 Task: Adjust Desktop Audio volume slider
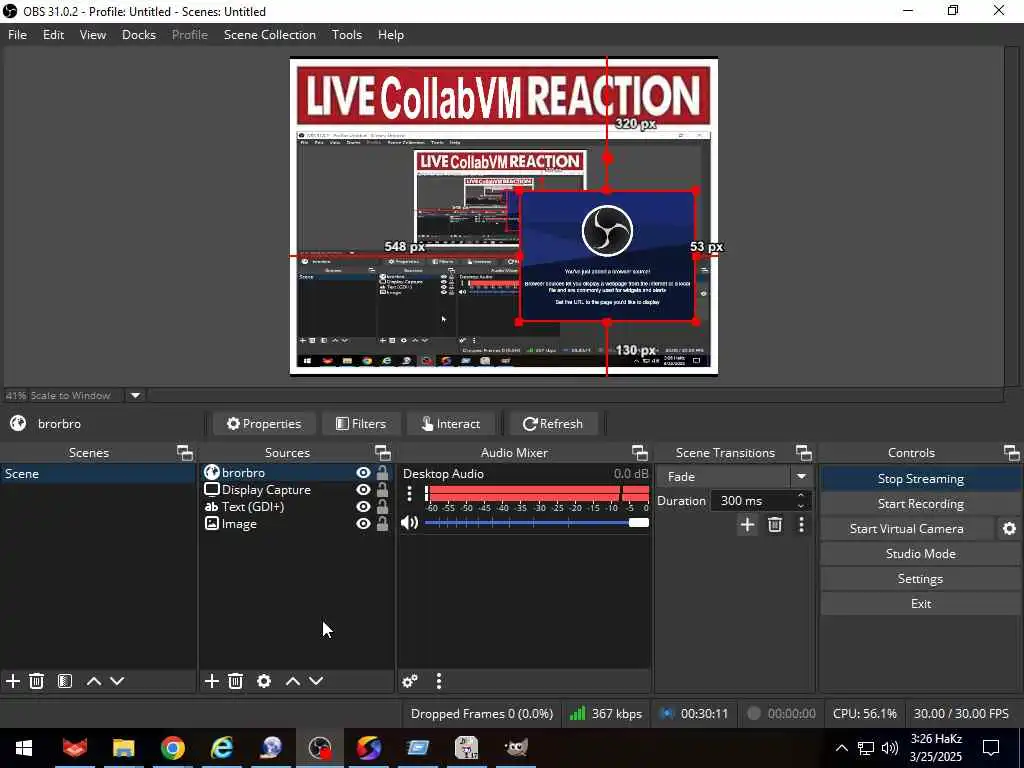(536, 522)
